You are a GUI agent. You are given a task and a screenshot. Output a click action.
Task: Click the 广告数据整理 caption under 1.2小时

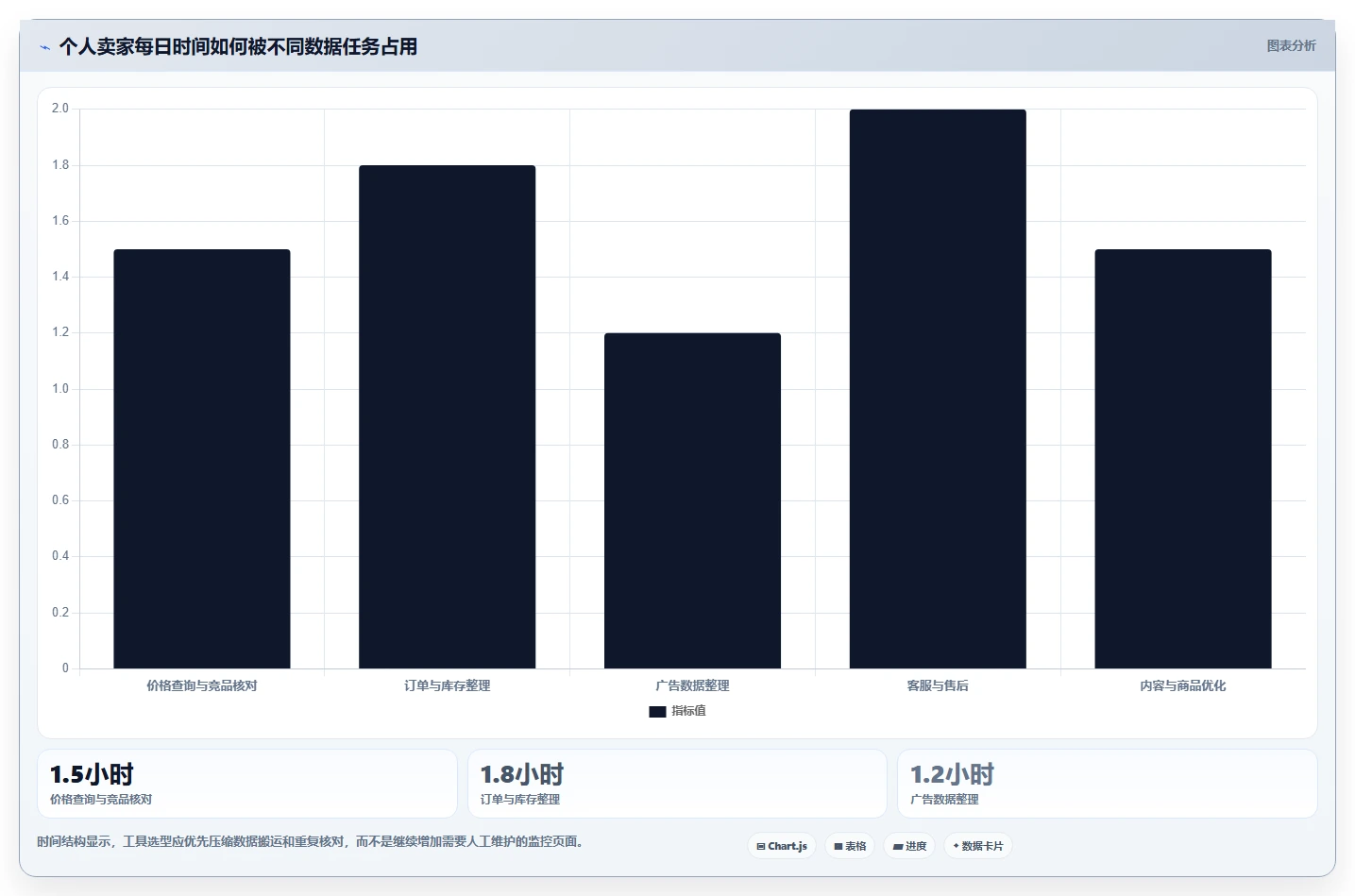944,799
